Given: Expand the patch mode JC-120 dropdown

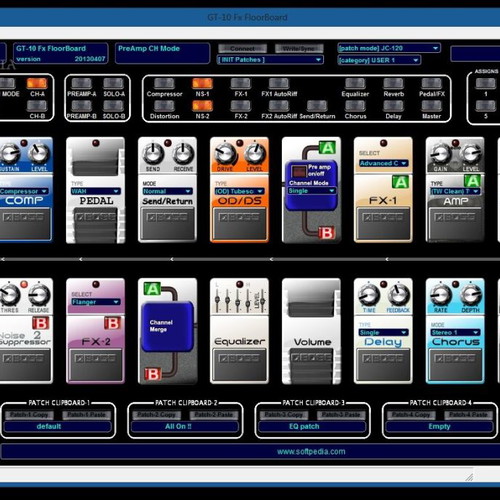Looking at the screenshot, I should point(388,48).
